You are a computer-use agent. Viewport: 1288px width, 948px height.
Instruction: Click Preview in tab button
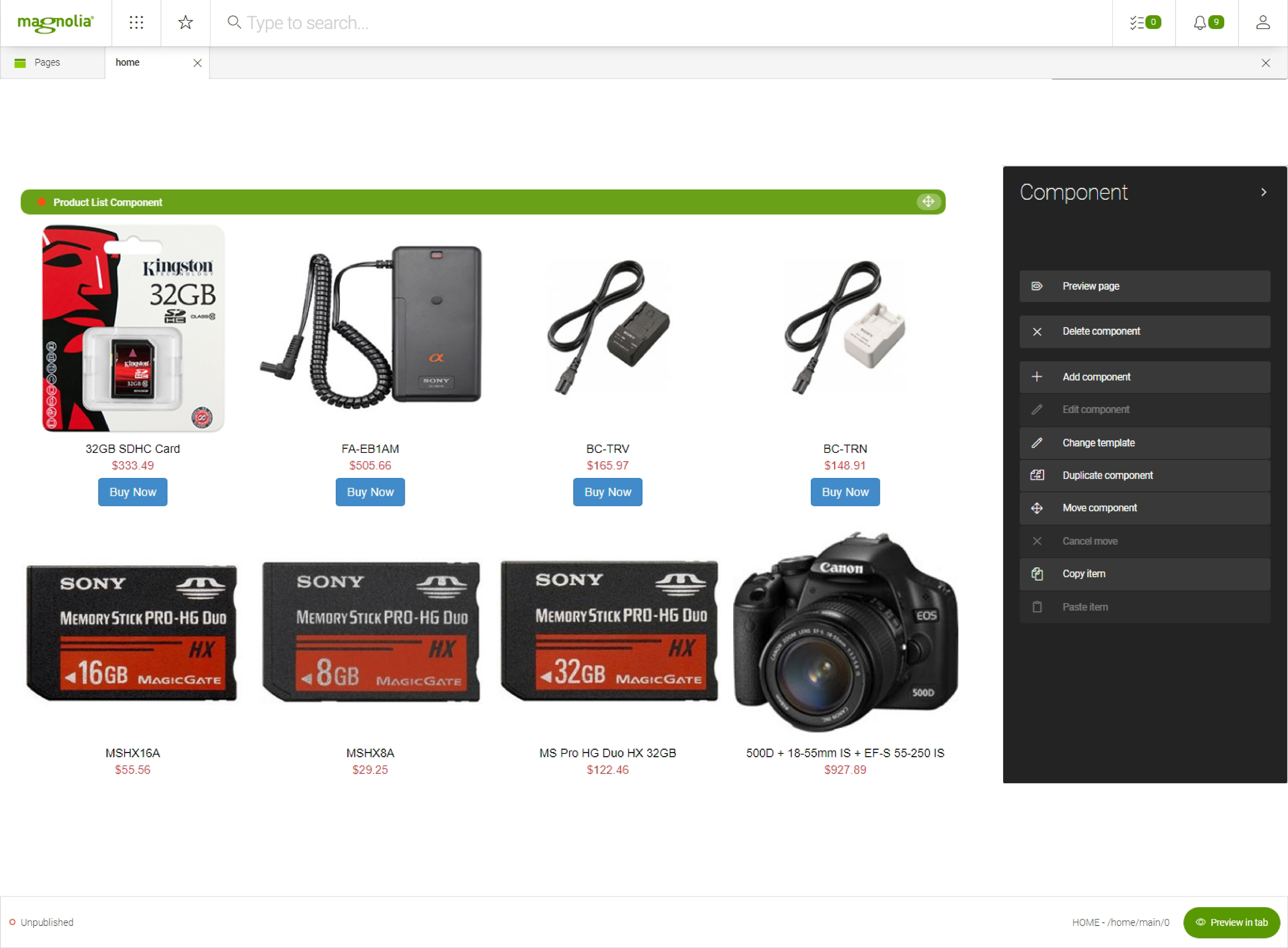tap(1231, 922)
